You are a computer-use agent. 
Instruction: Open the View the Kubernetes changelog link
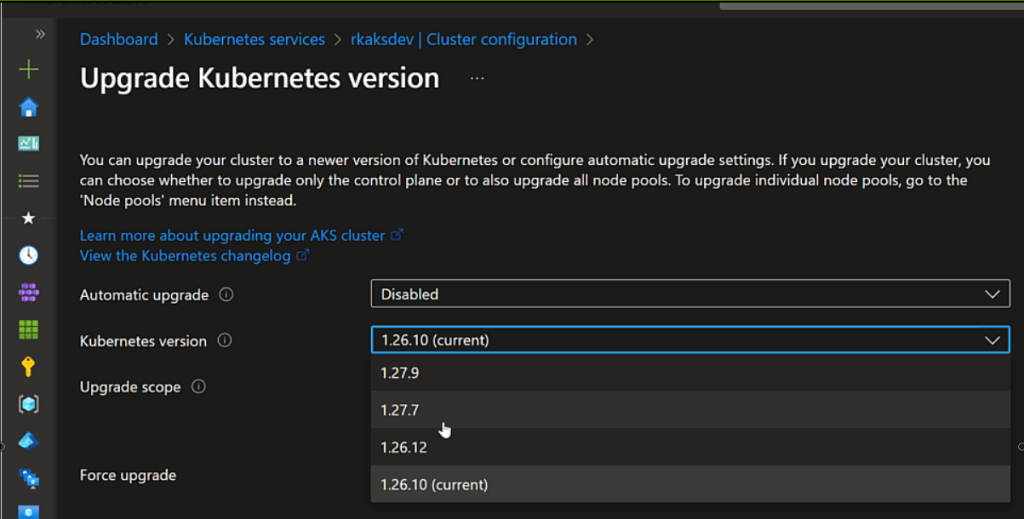pyautogui.click(x=185, y=255)
